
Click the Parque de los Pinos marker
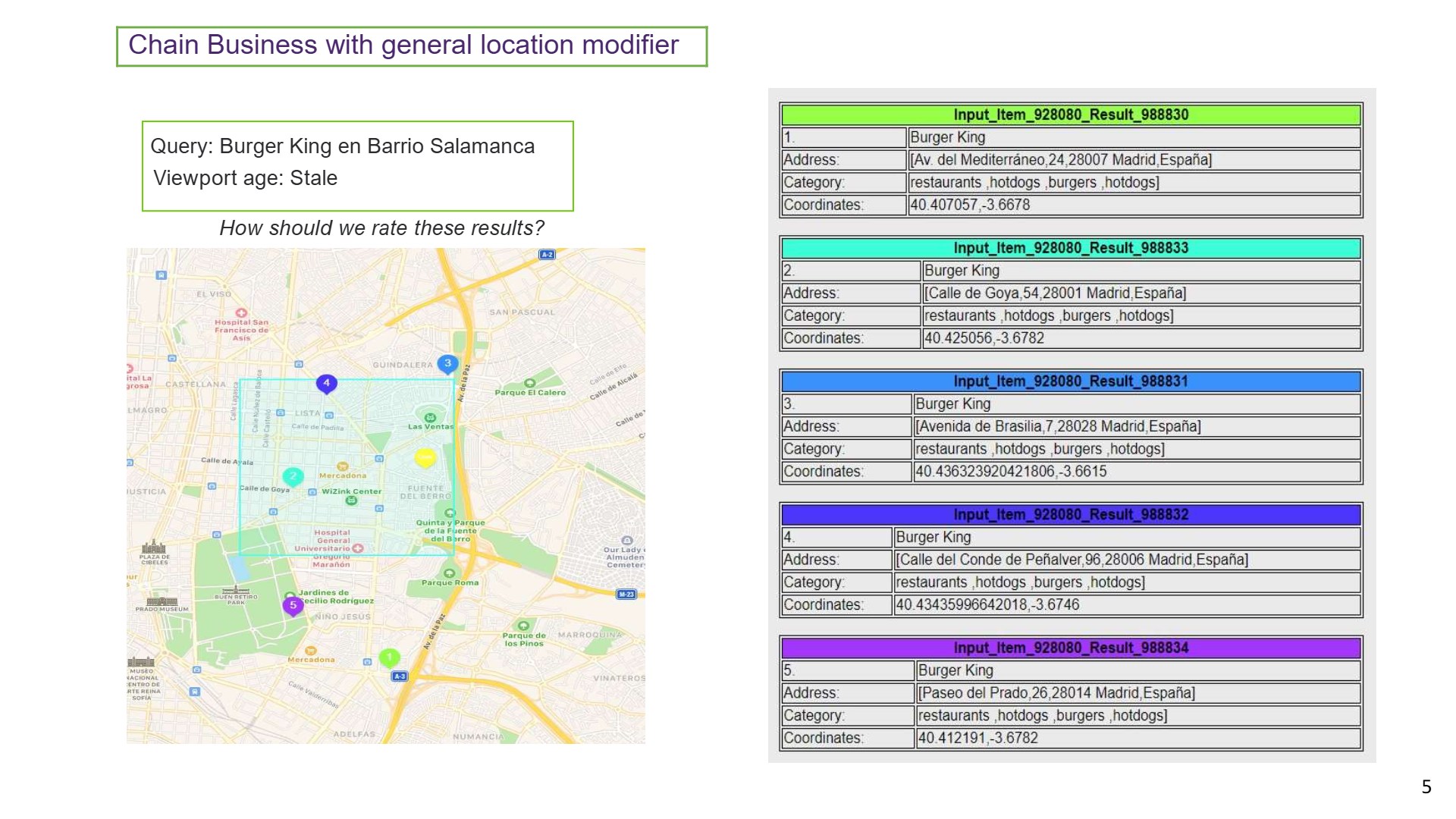[523, 626]
